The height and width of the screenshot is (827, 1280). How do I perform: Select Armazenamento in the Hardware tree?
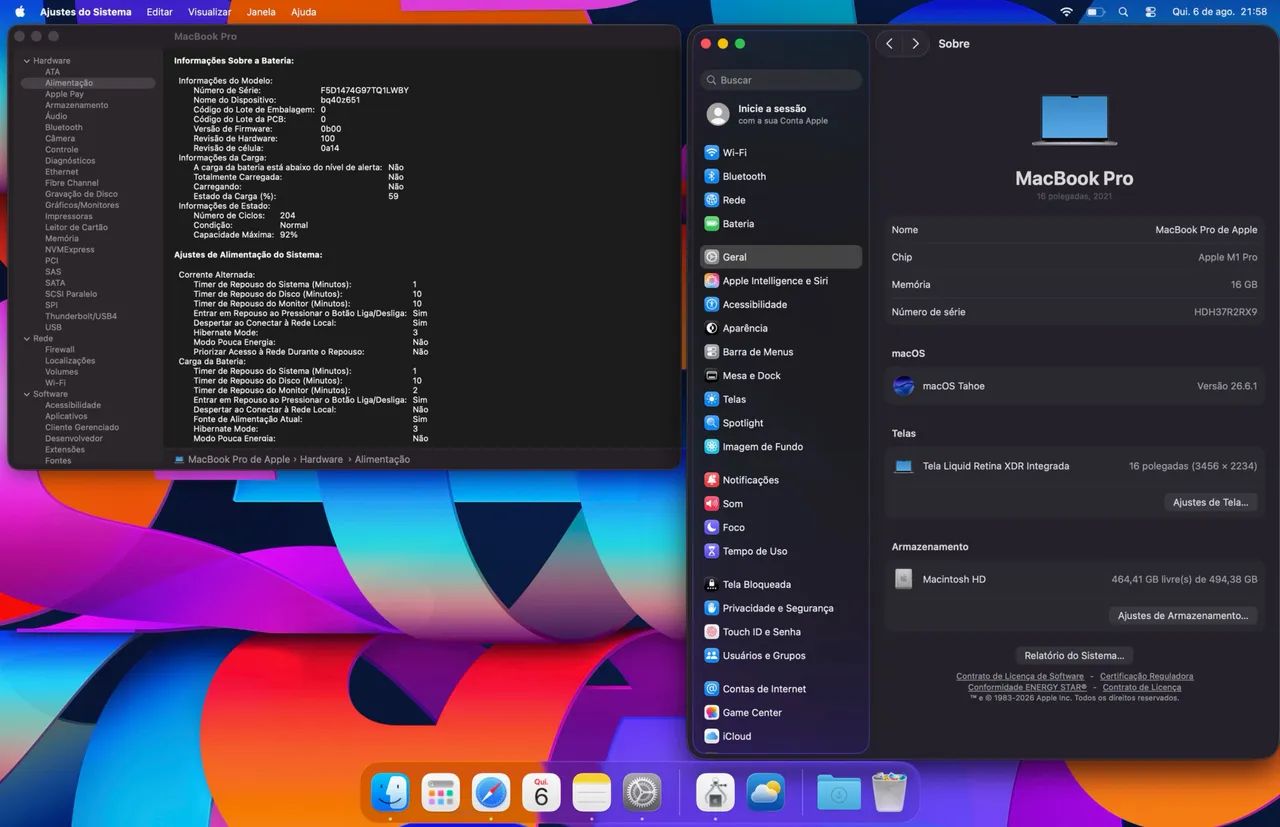[77, 105]
